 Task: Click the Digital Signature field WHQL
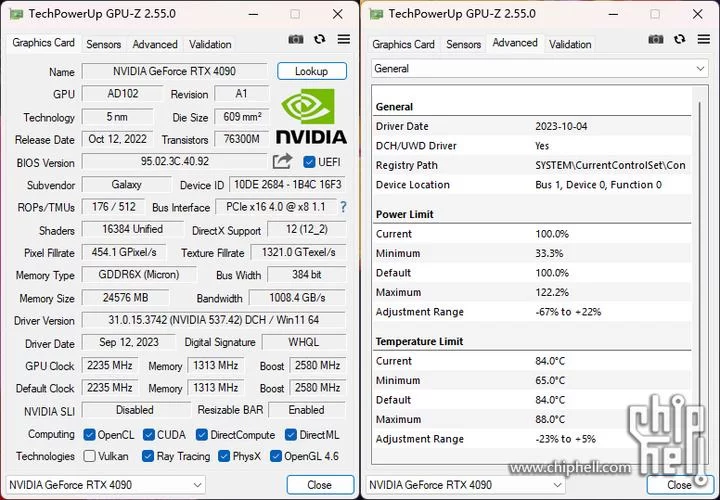[x=304, y=343]
